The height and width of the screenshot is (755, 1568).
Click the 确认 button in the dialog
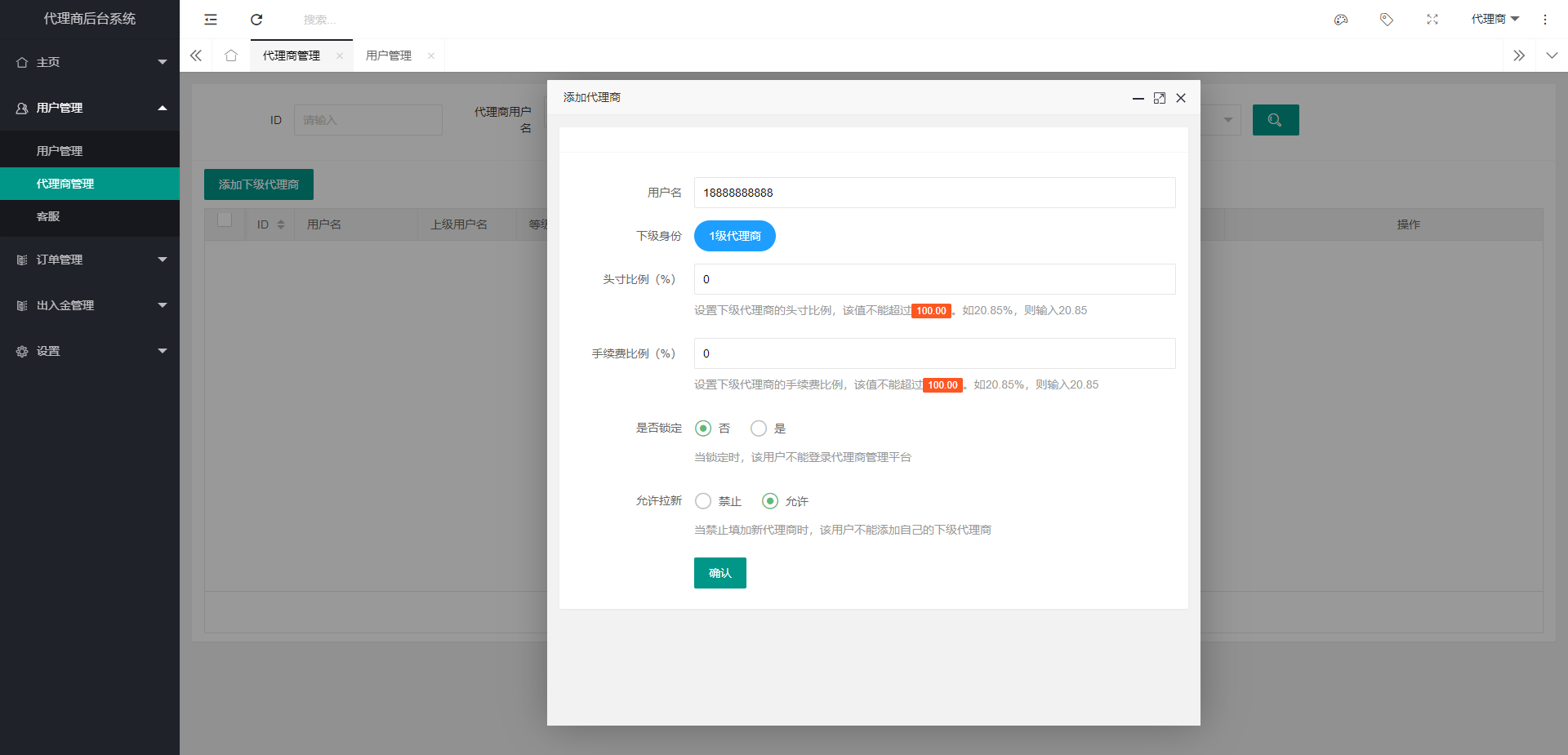719,573
